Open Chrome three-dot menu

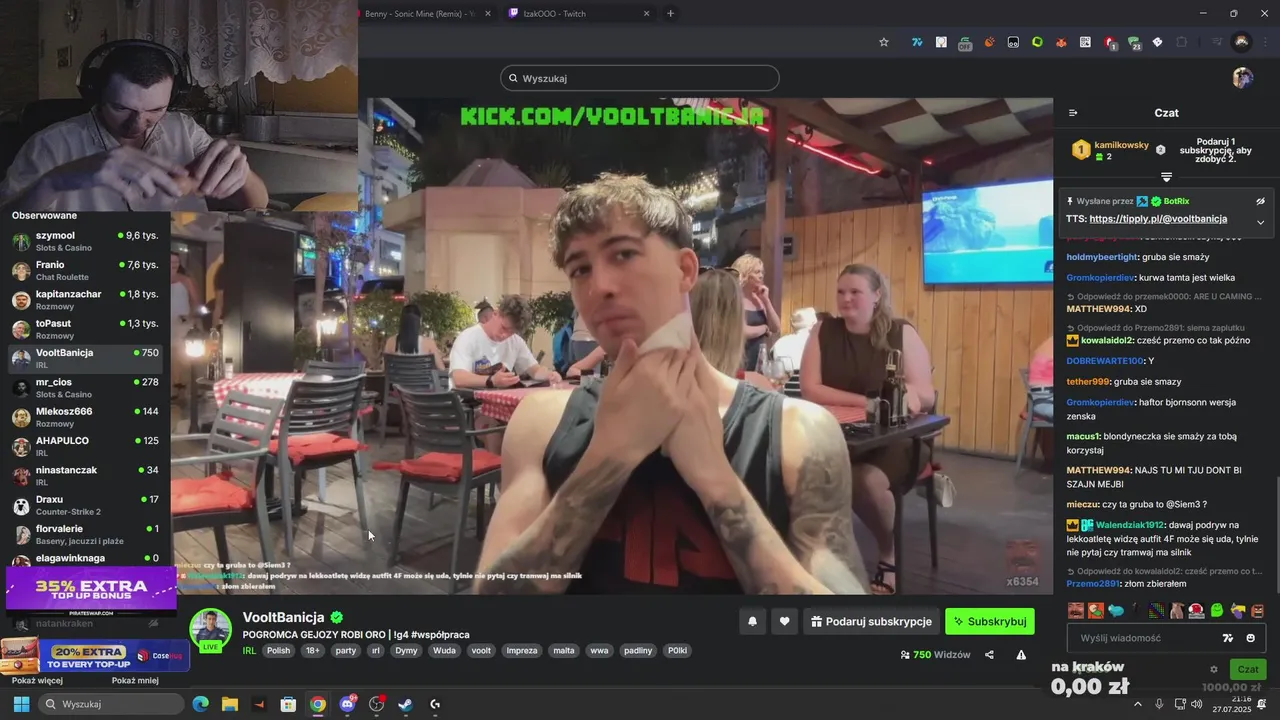point(1265,42)
